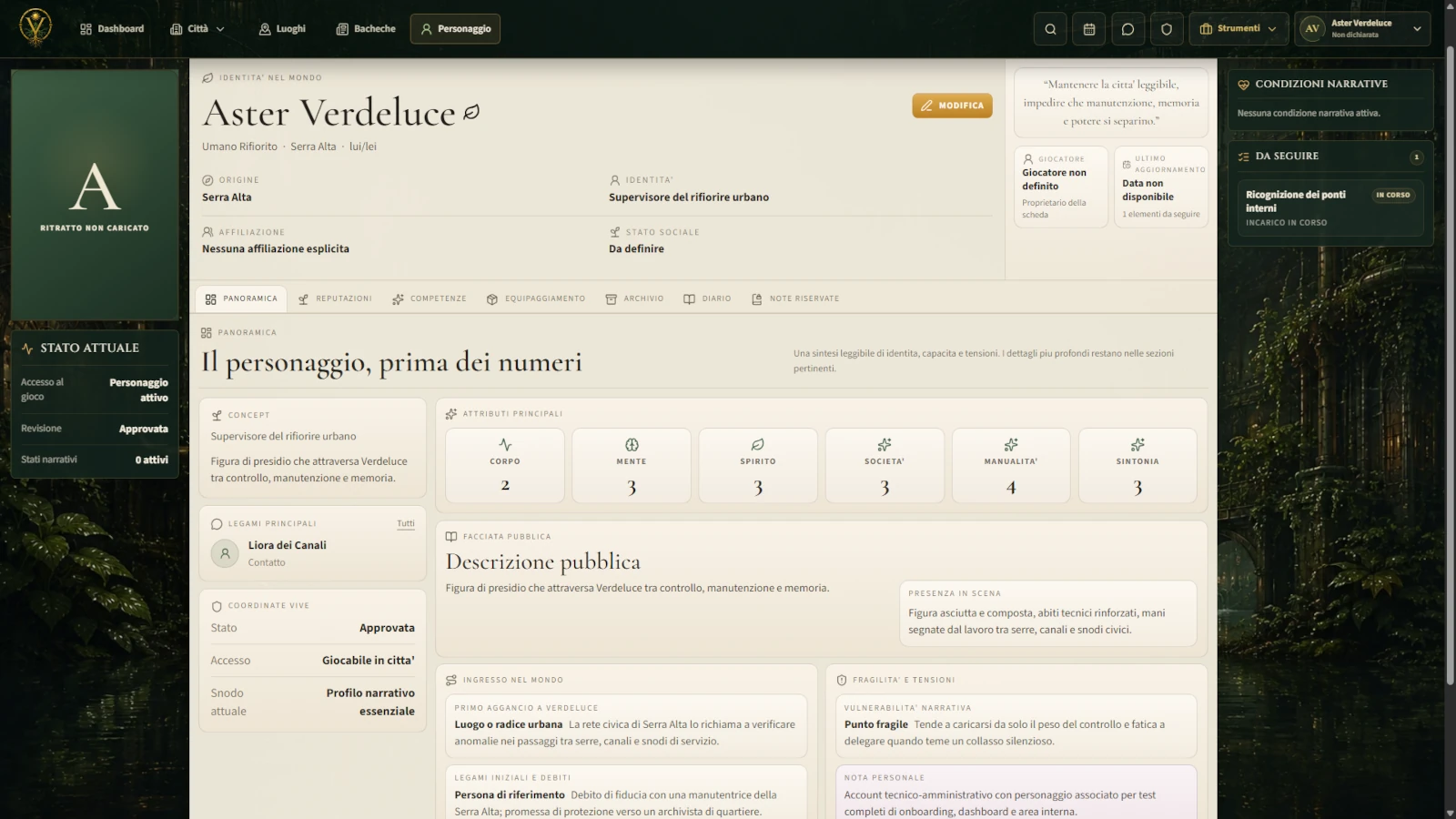Click the Fragilita' e Tensioni shield icon

pyautogui.click(x=842, y=680)
